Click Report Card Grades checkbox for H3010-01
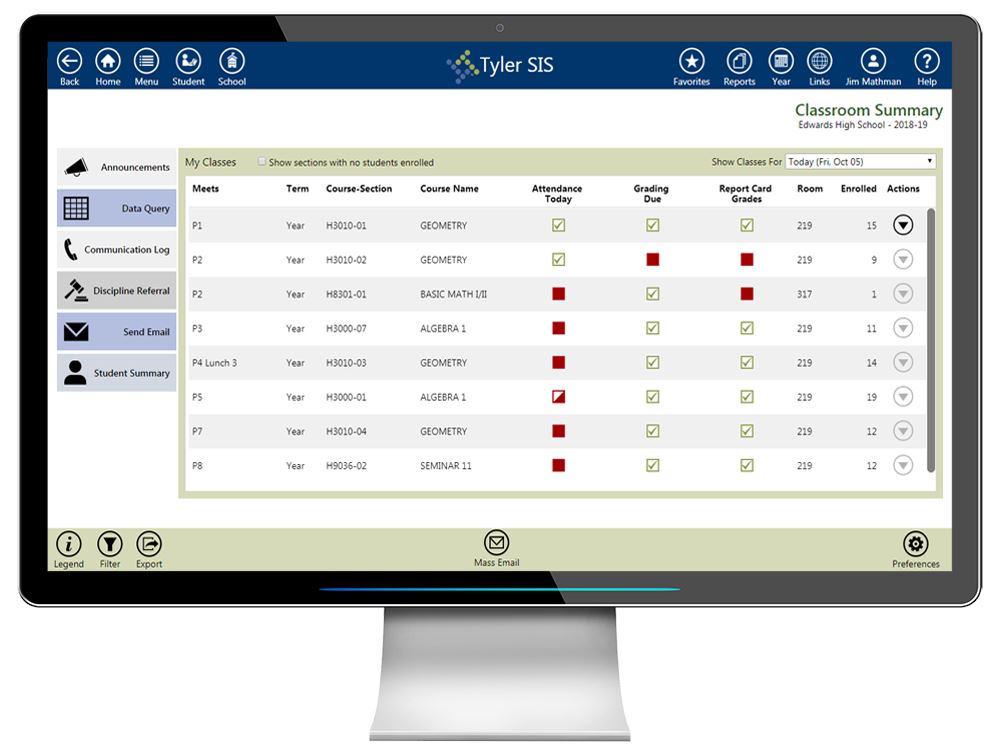 tap(747, 225)
